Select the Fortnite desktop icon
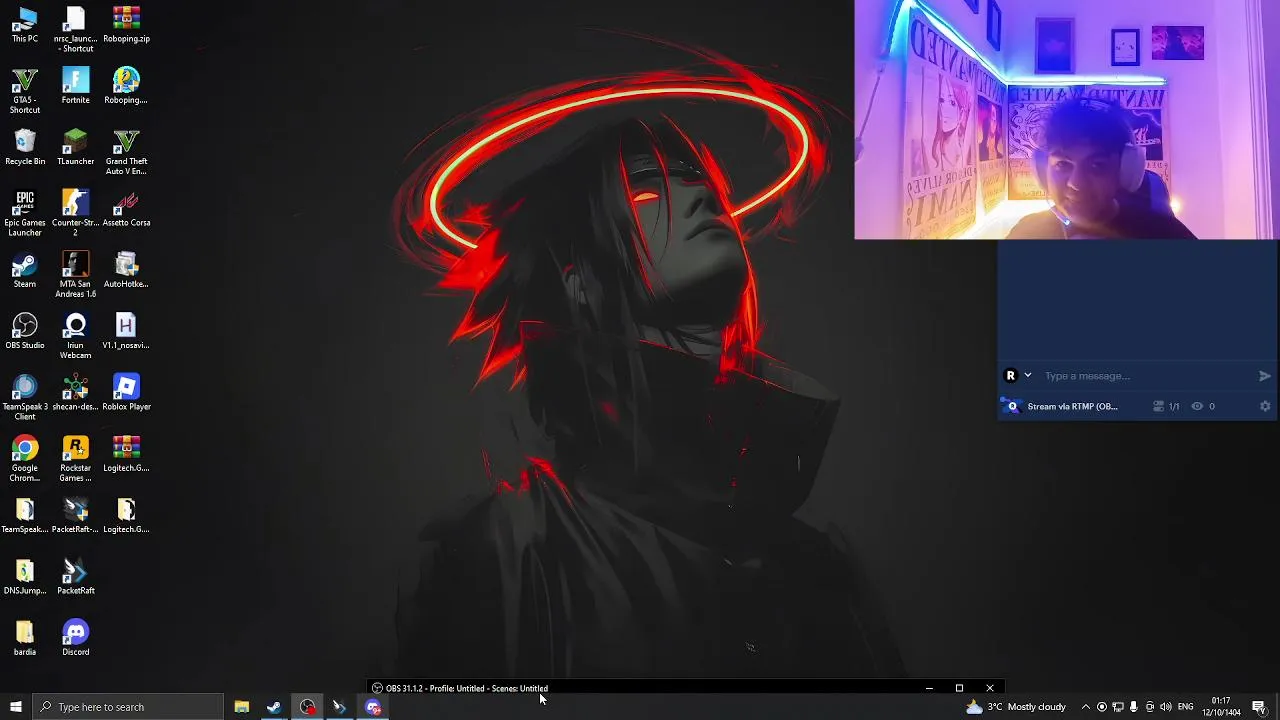The width and height of the screenshot is (1280, 720). [75, 87]
